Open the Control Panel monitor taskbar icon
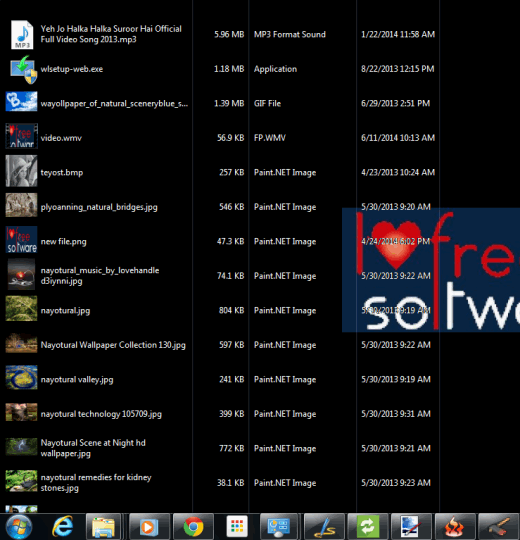Screen dimensions: 520x540 [279, 527]
